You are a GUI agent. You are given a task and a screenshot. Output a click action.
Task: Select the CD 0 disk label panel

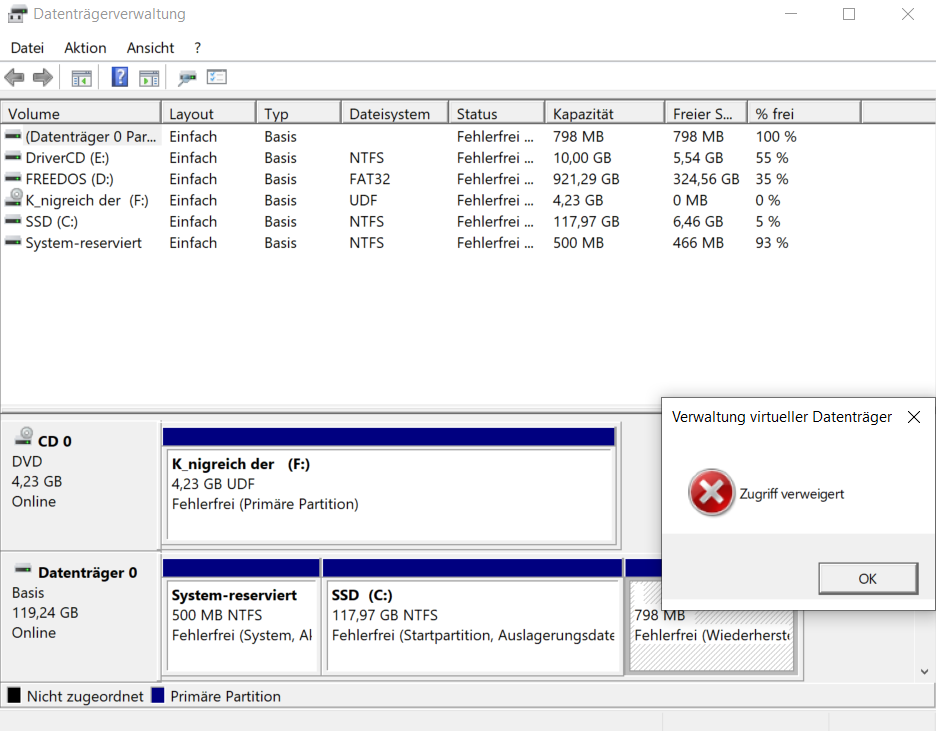click(x=81, y=486)
